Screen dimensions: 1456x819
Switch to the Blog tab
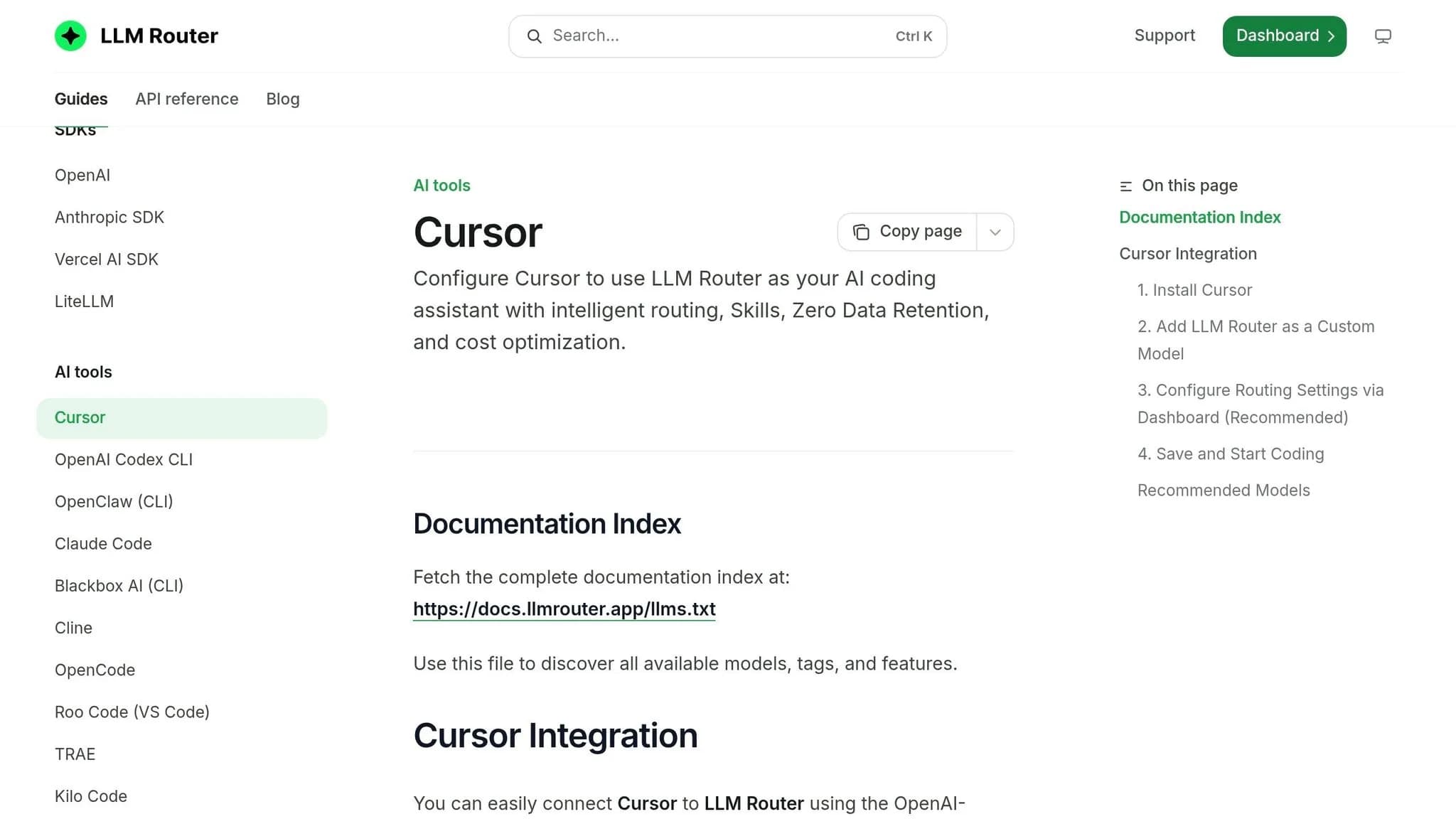pos(283,99)
